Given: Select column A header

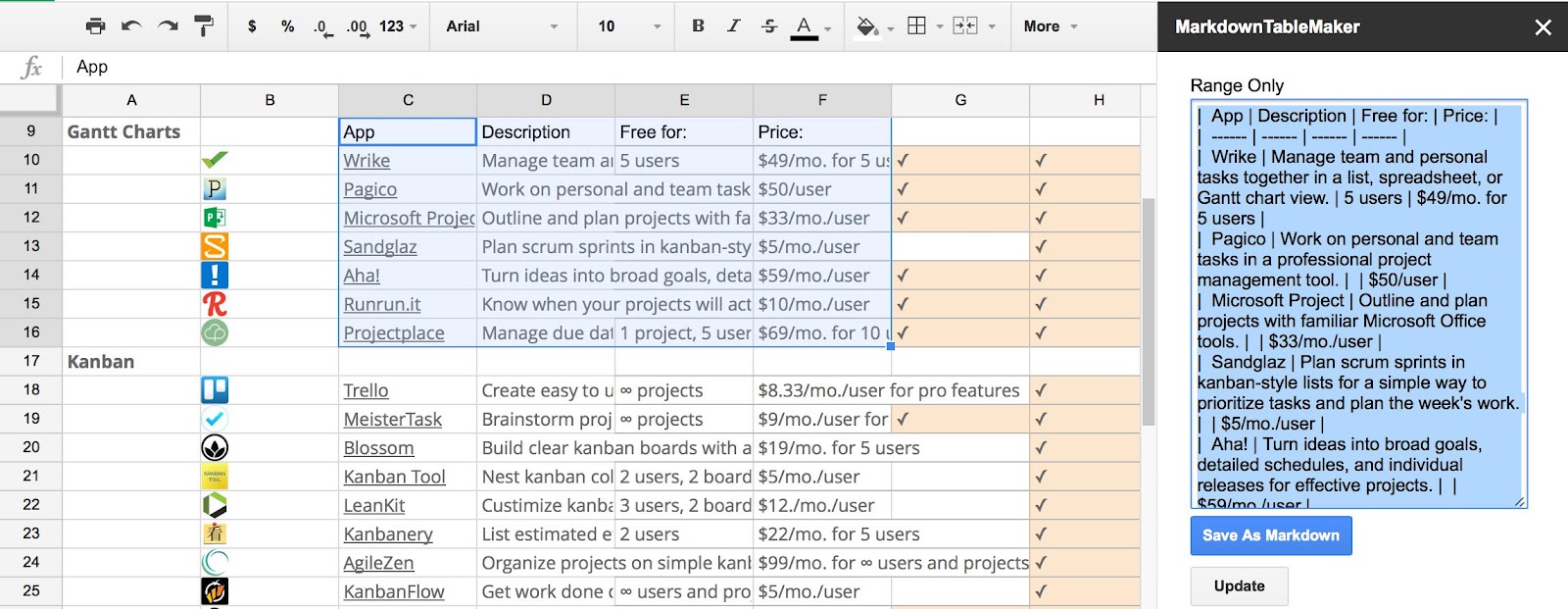Looking at the screenshot, I should (131, 100).
